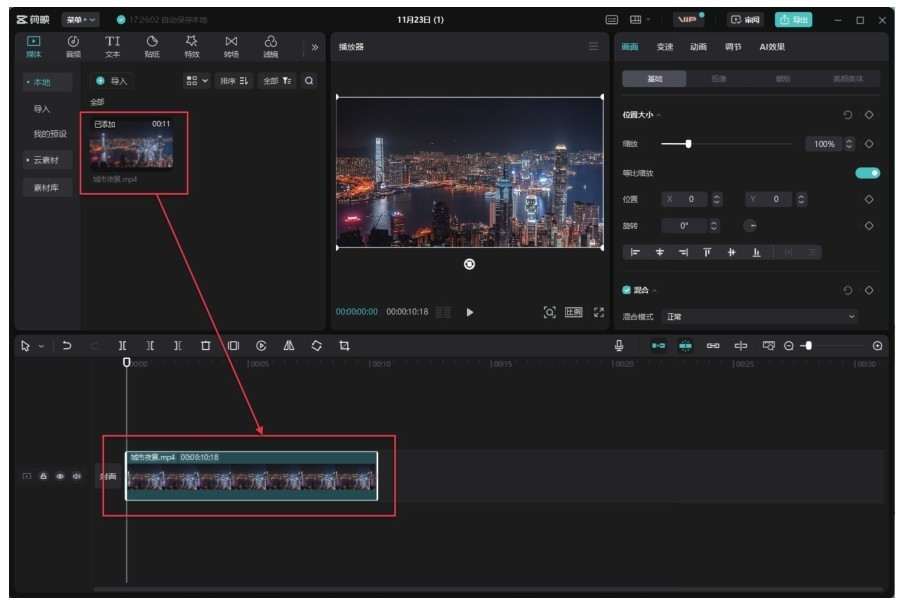The image size is (899, 606).
Task: Align clip to horizontal center
Action: point(659,252)
